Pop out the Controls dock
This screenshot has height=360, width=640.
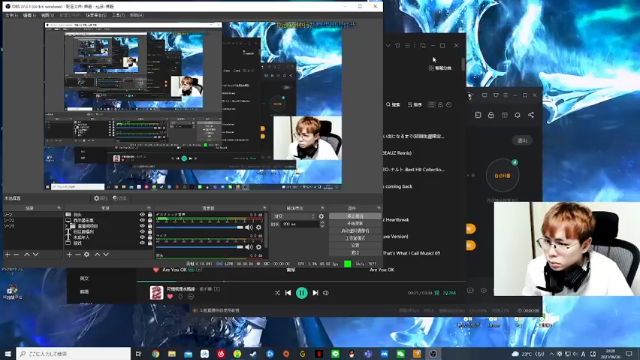click(x=379, y=208)
